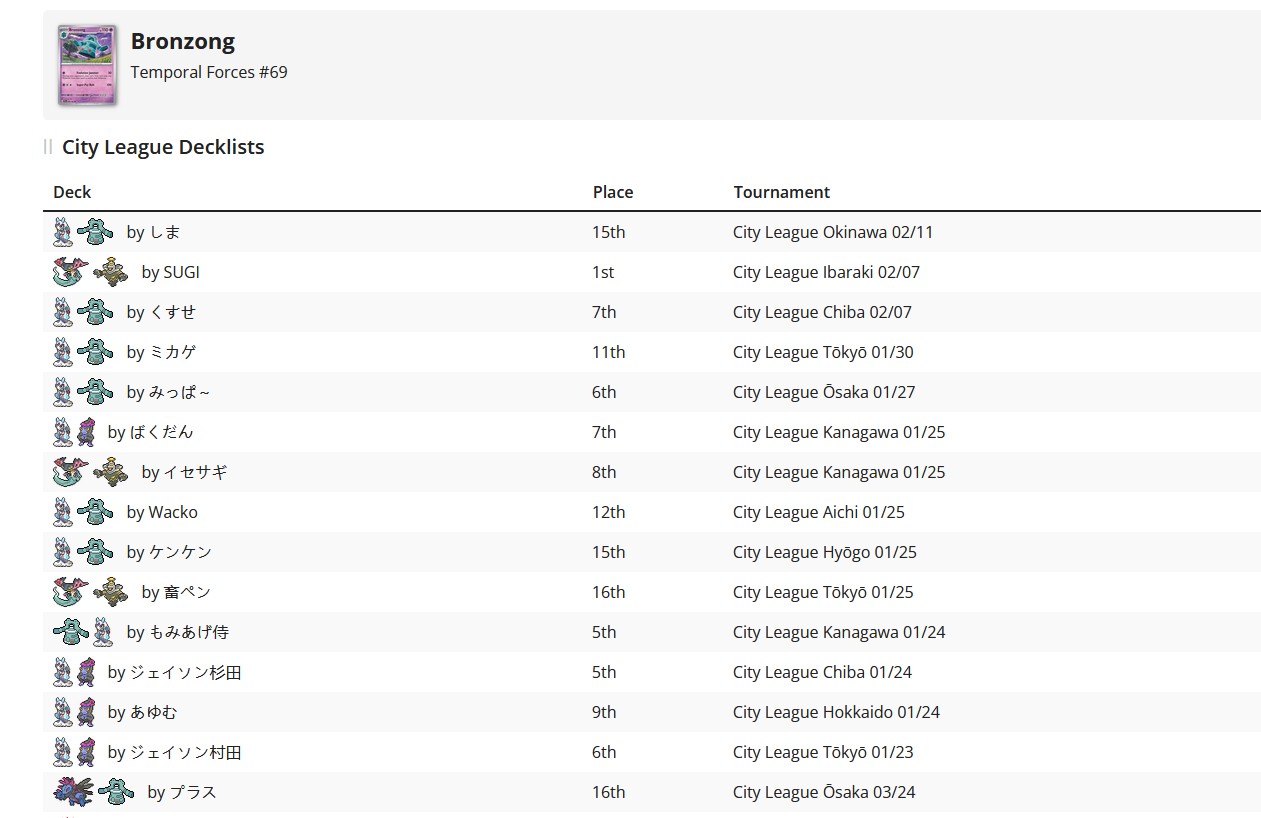1261x818 pixels.
Task: Select the 9th place cell for あゆむ
Action: pos(604,712)
